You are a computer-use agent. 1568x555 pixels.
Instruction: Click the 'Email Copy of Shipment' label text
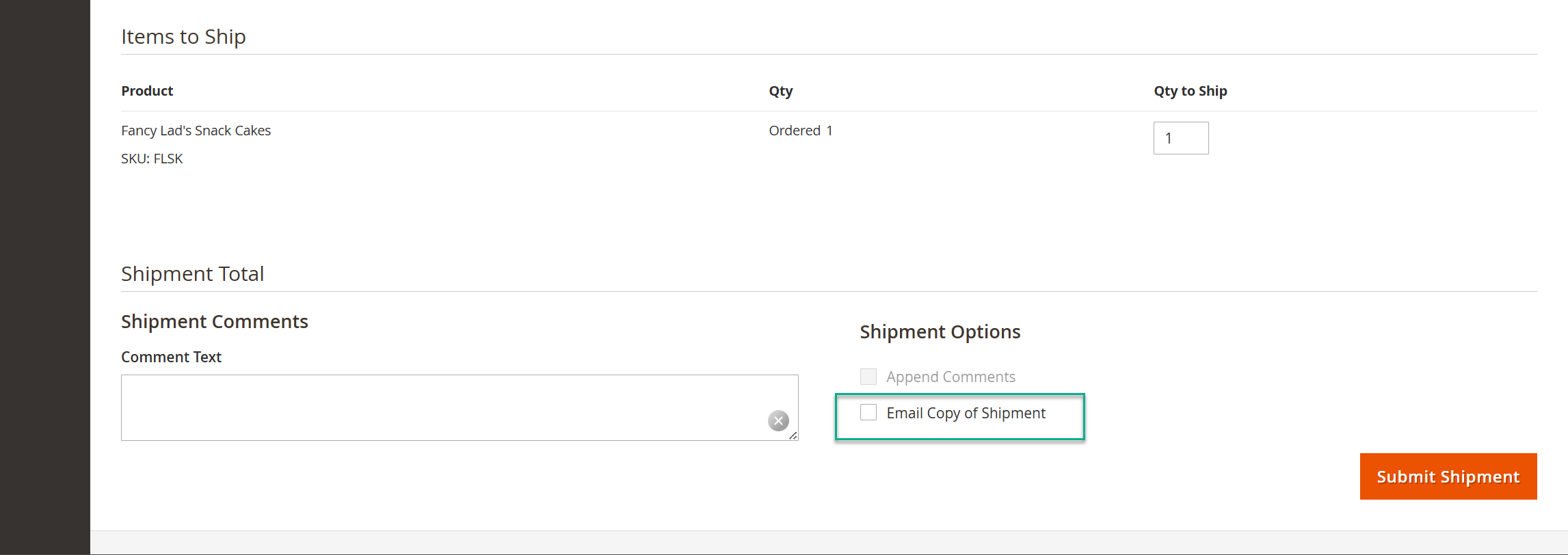(x=966, y=413)
